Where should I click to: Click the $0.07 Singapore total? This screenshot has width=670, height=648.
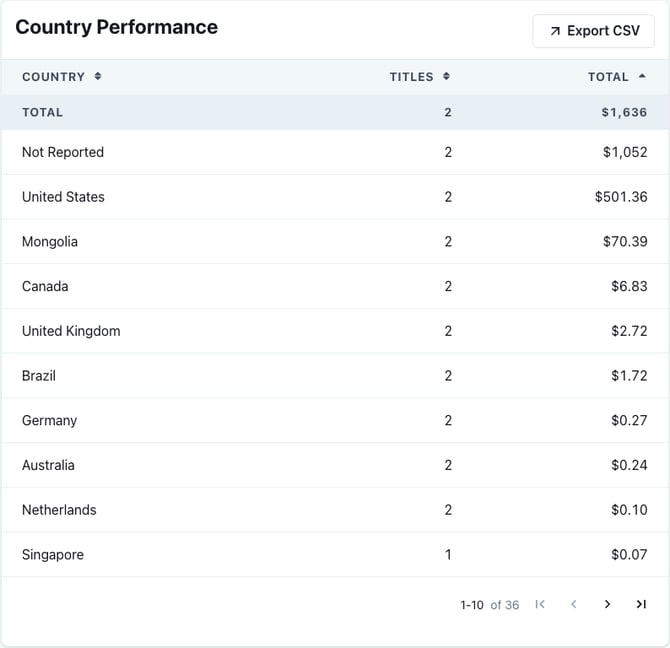(629, 555)
